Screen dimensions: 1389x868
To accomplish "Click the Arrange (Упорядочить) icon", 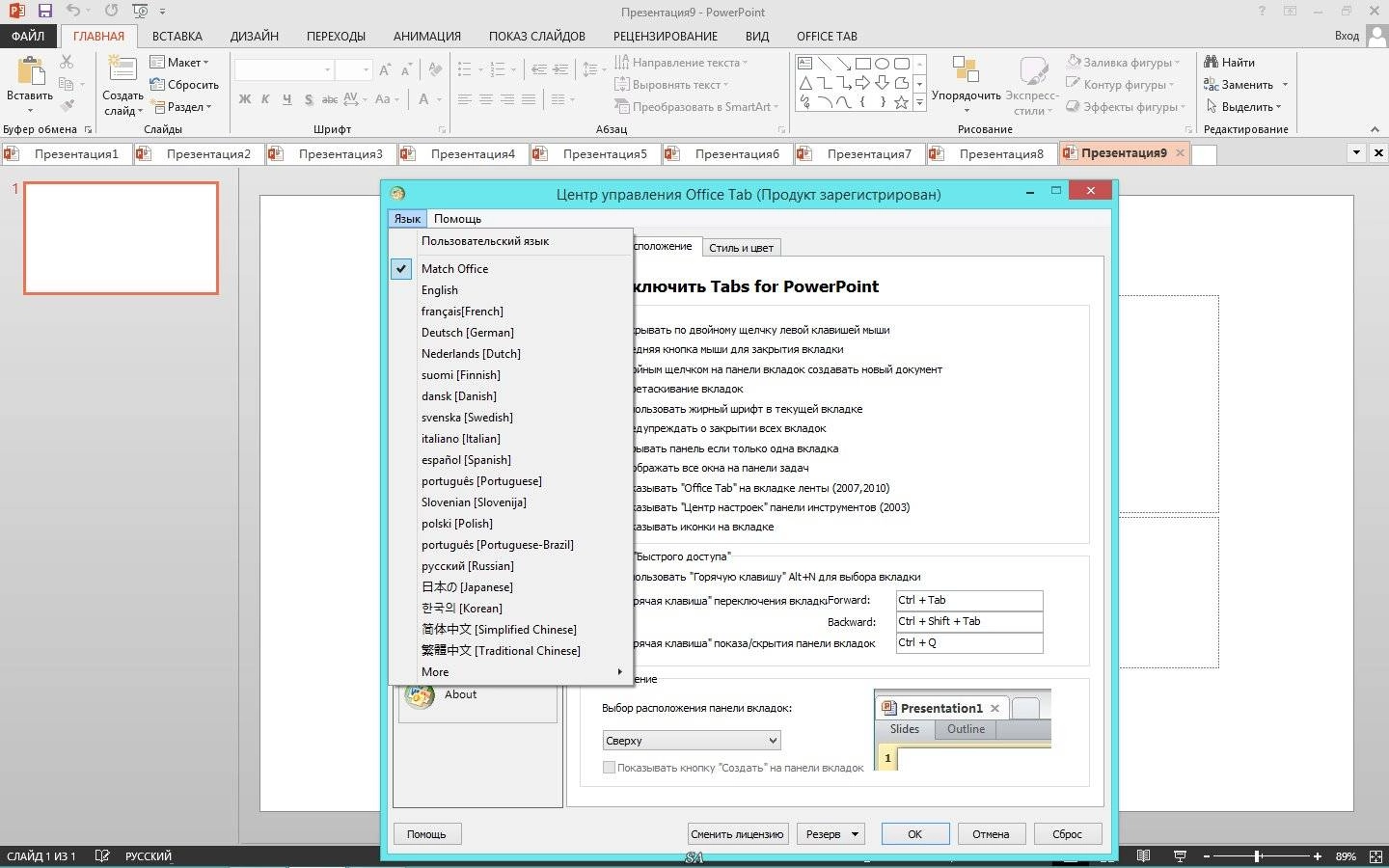I will pyautogui.click(x=966, y=70).
